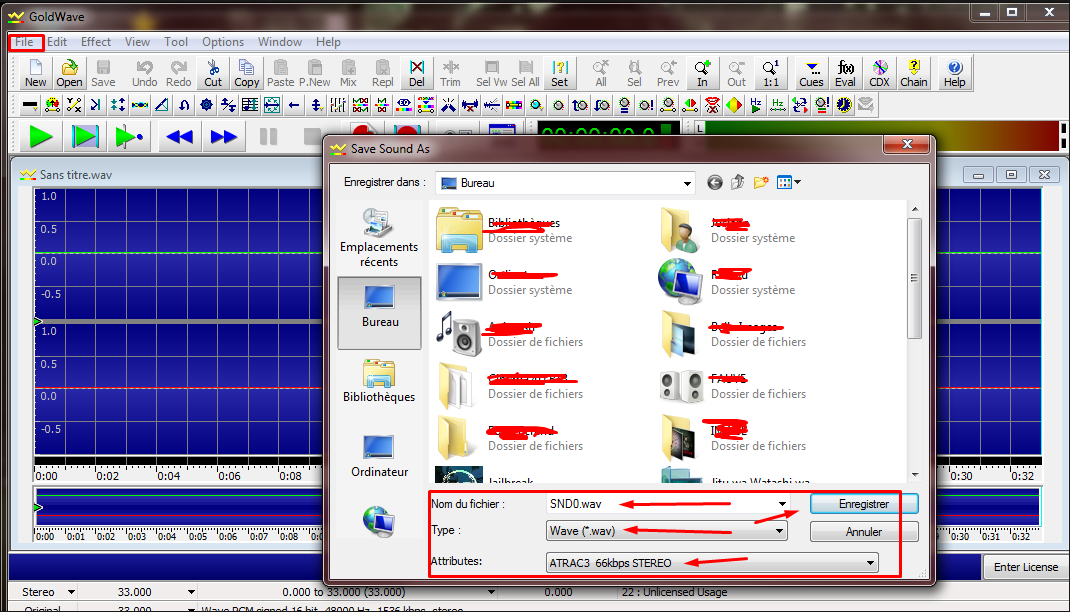Click the Annuler button
The height and width of the screenshot is (612, 1070).
click(x=863, y=532)
